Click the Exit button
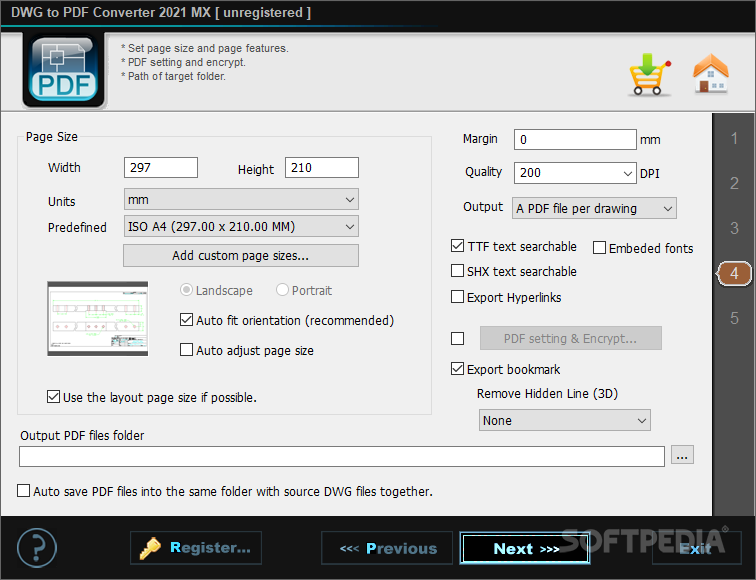756x580 pixels. pyautogui.click(x=696, y=548)
